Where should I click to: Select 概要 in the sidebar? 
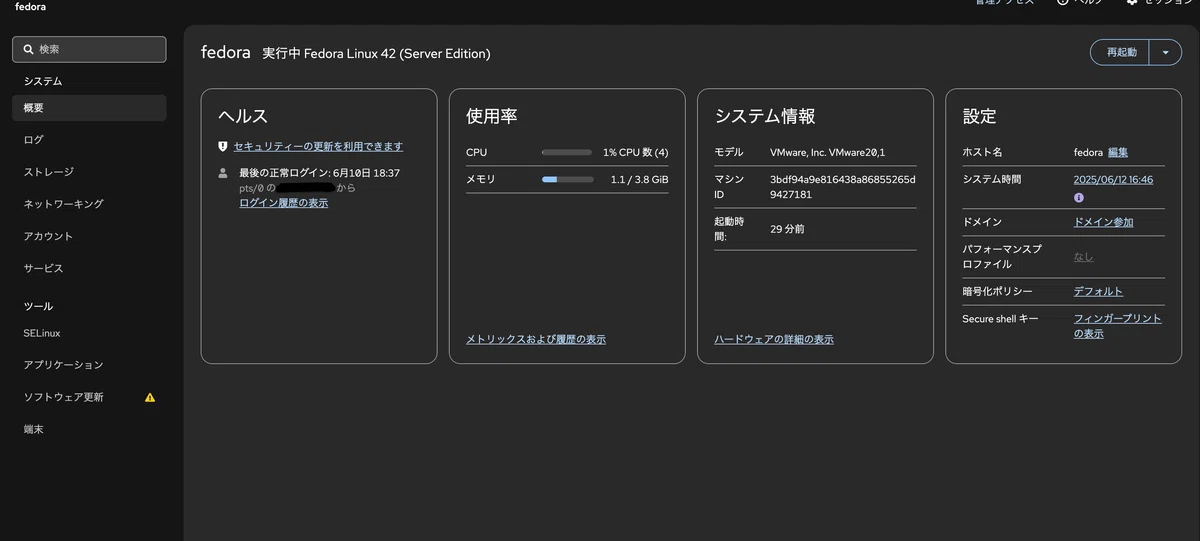point(89,108)
